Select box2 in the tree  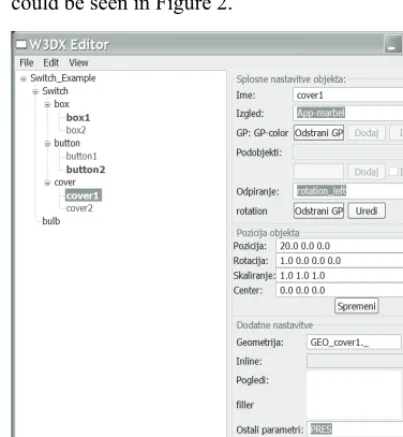[x=76, y=130]
